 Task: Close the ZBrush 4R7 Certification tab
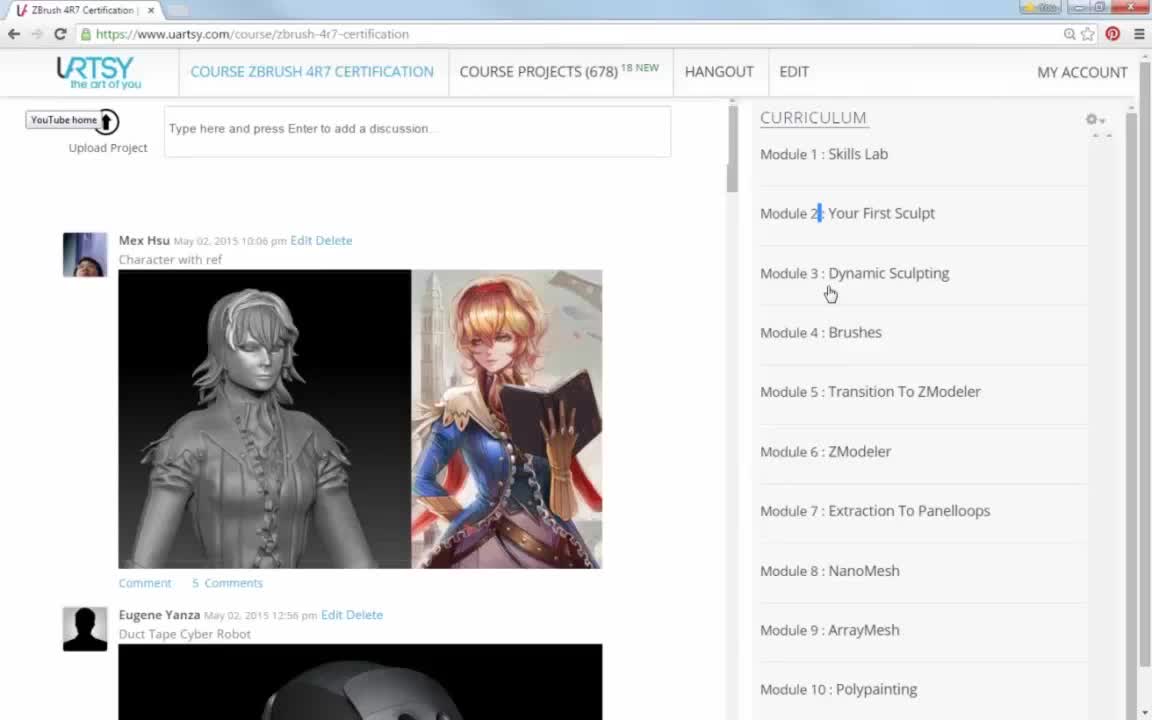(x=151, y=10)
